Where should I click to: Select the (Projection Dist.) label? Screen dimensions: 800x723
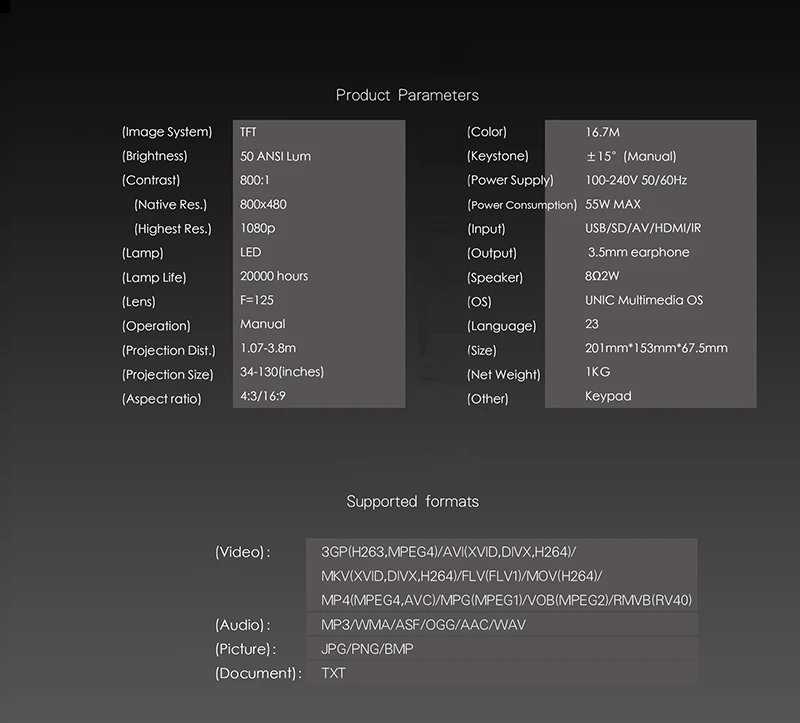pyautogui.click(x=169, y=351)
